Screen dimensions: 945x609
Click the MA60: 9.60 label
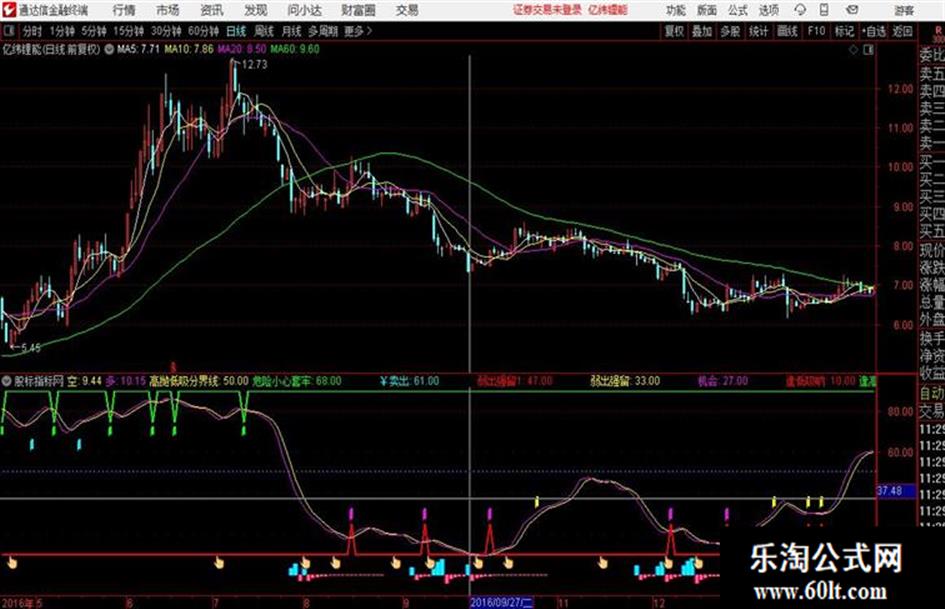pos(295,49)
